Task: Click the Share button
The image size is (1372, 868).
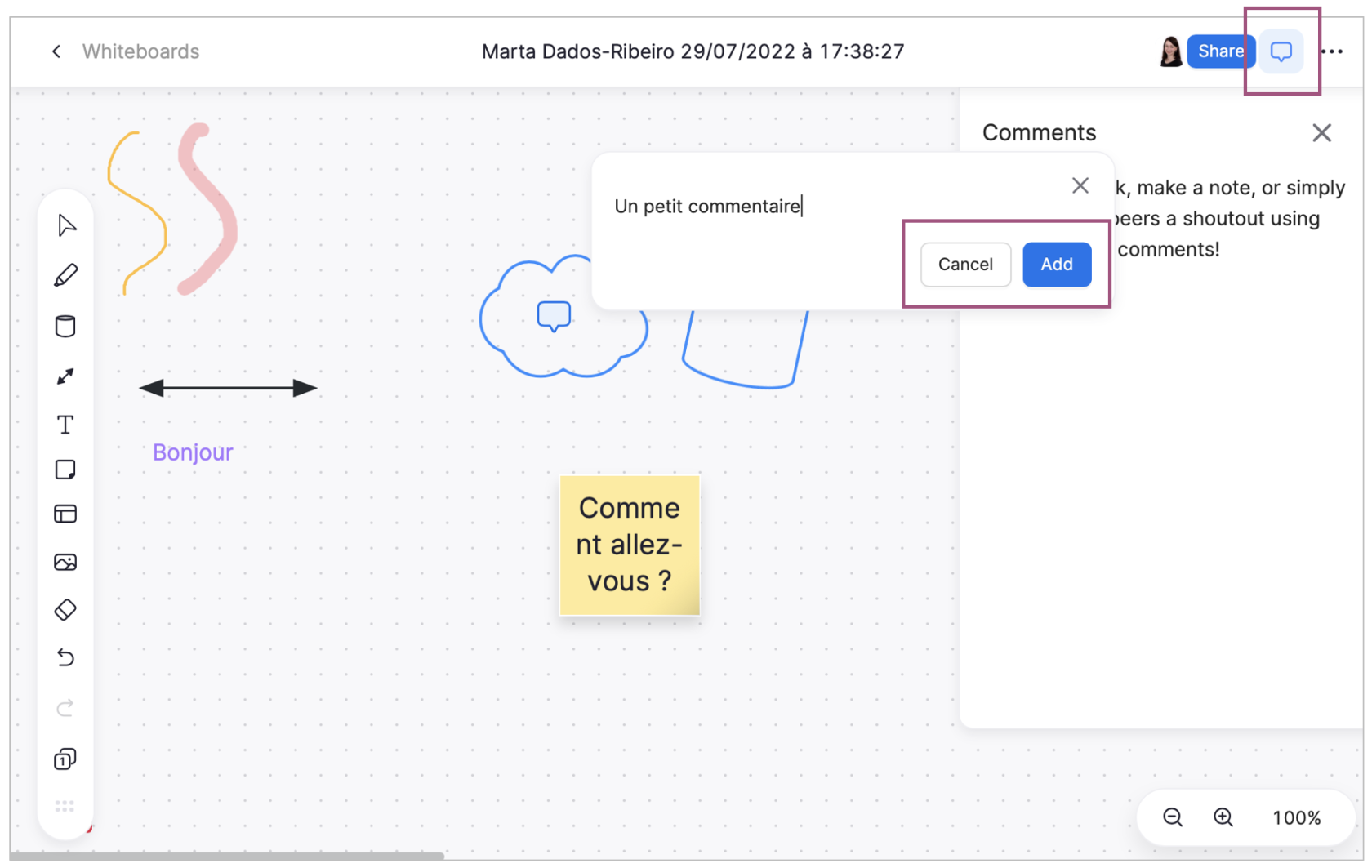Action: 1219,51
